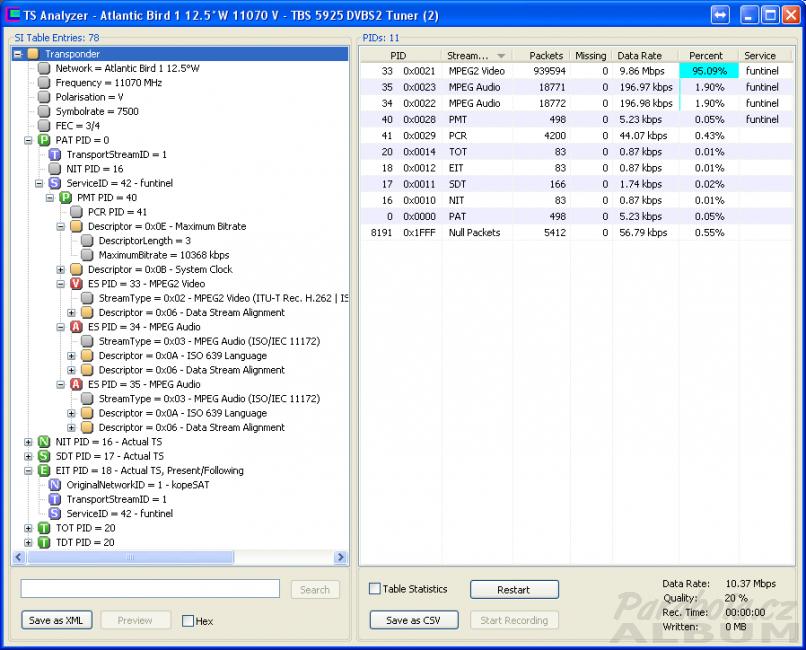Click Save as CSV
Screen dimensions: 806x650
[413, 621]
